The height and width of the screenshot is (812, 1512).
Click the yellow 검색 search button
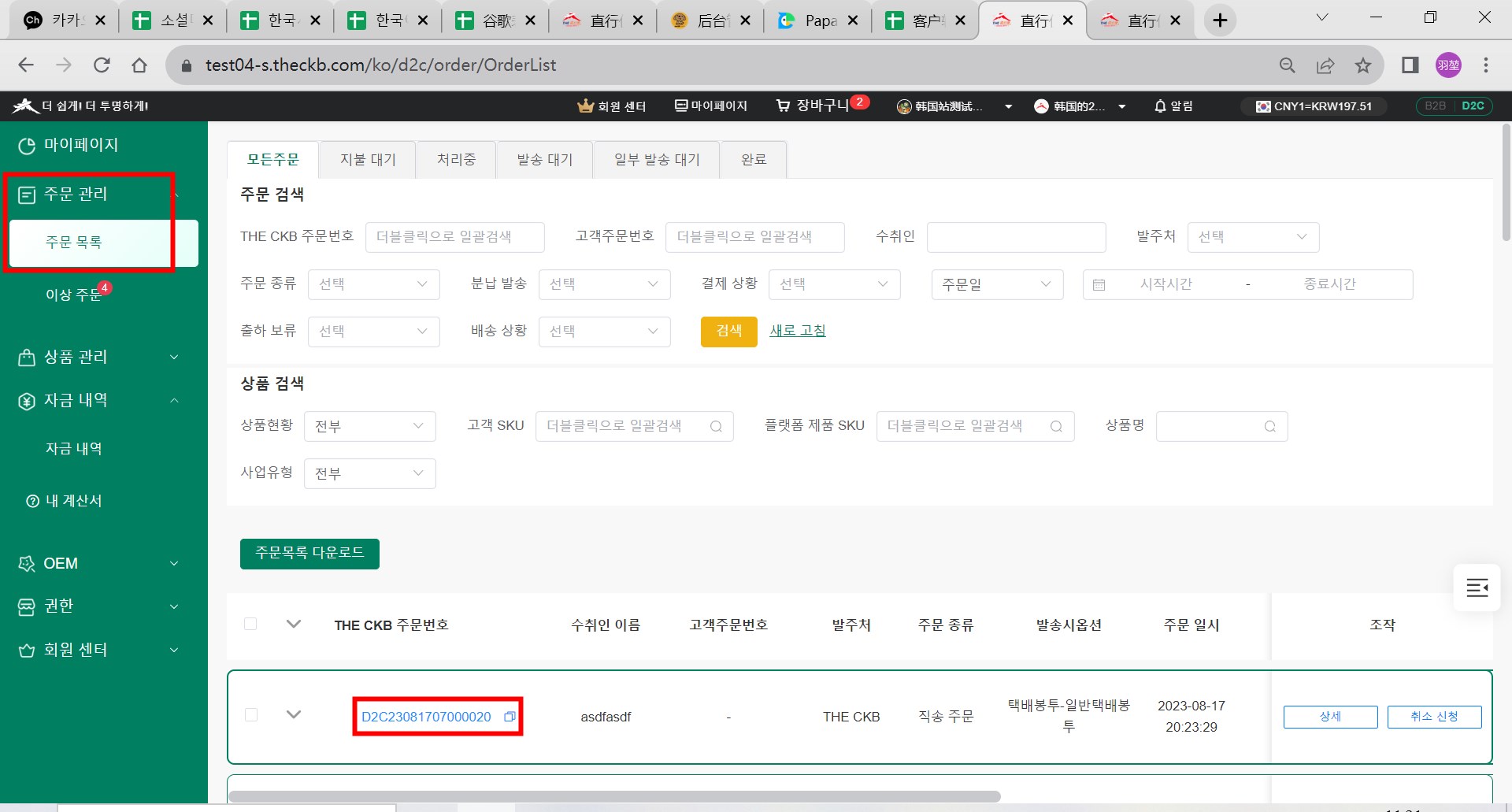point(728,332)
